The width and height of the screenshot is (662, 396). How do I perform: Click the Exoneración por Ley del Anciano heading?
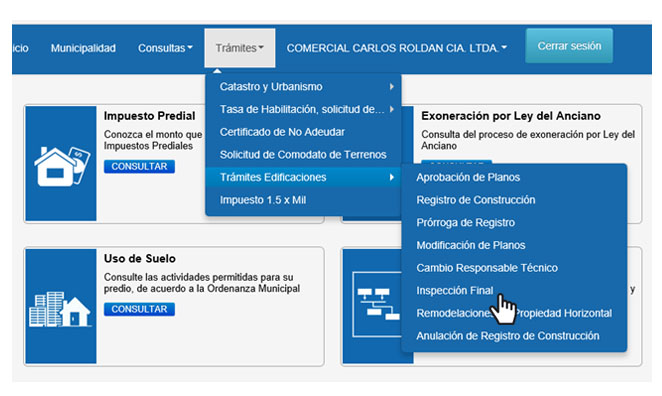click(510, 116)
